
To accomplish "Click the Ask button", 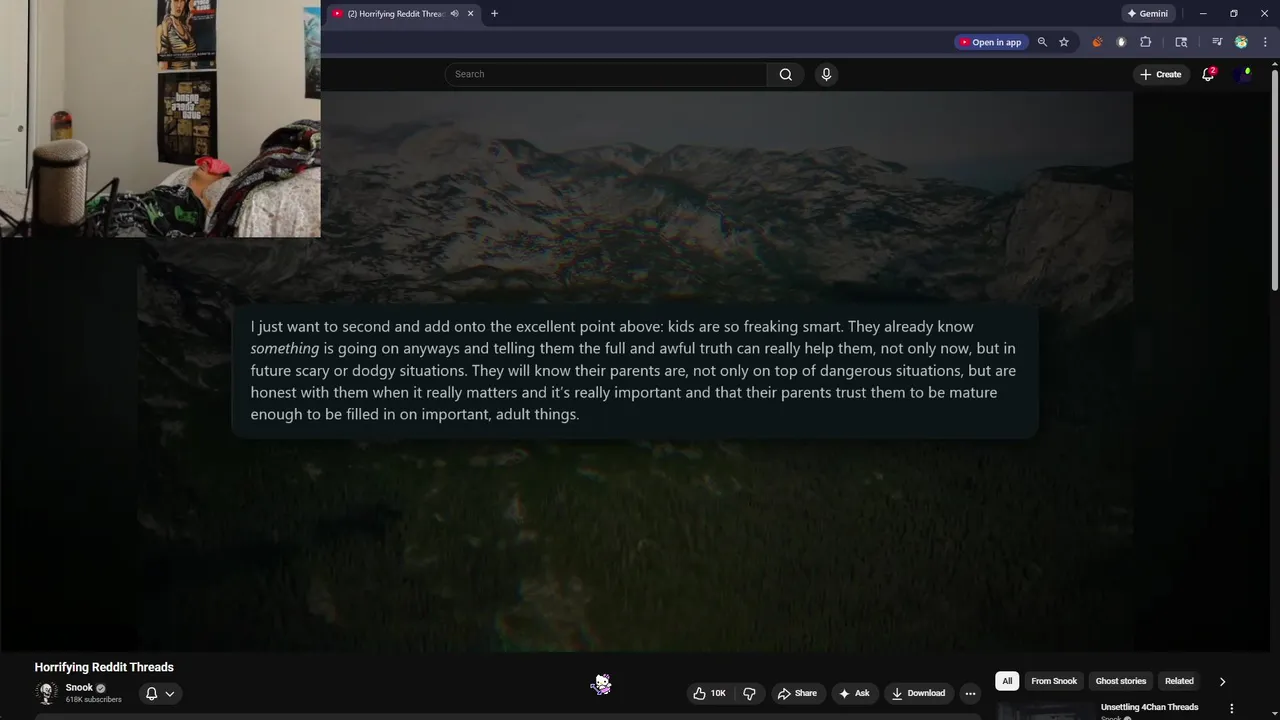I will [854, 693].
